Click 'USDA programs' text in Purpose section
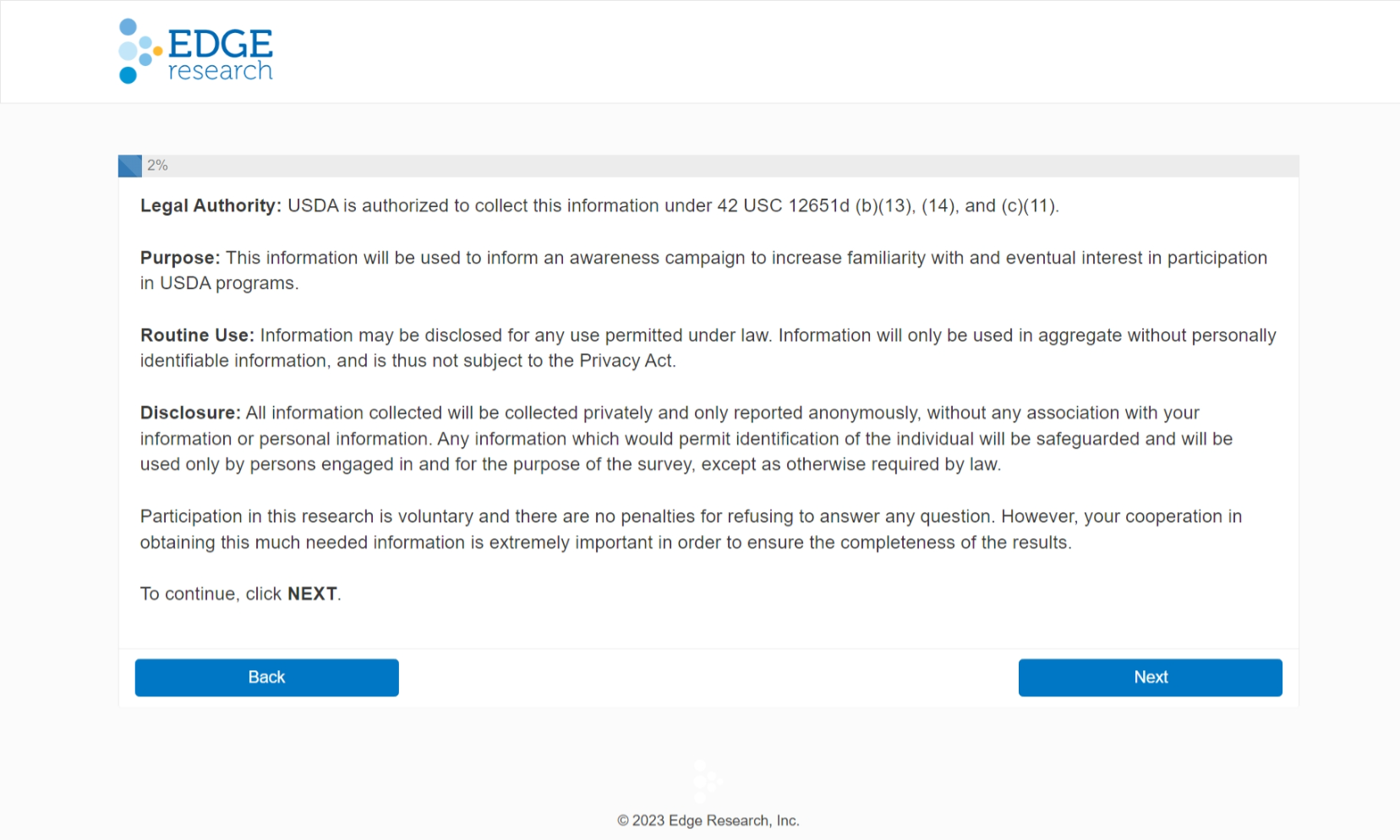 (x=228, y=283)
